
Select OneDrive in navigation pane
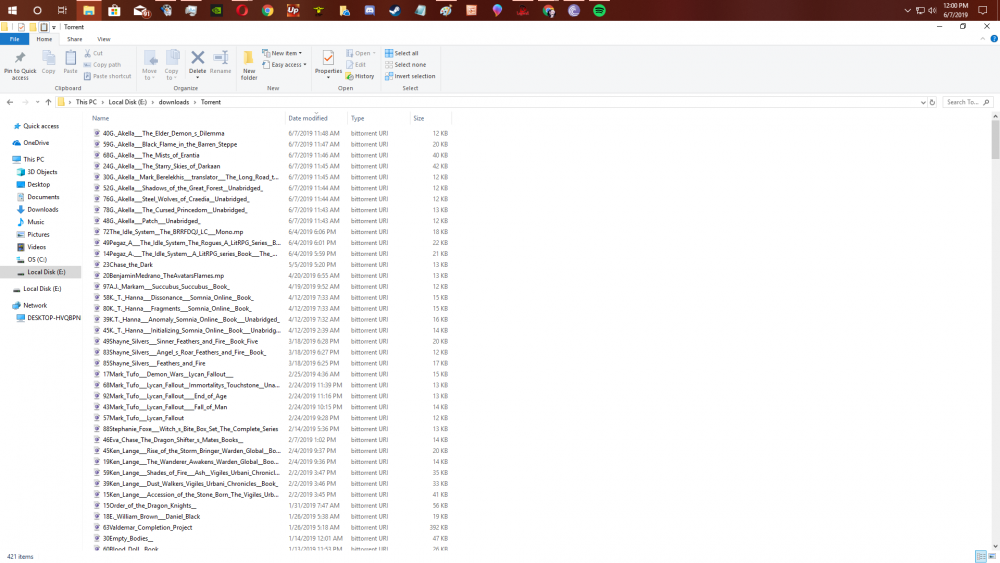pyautogui.click(x=36, y=143)
